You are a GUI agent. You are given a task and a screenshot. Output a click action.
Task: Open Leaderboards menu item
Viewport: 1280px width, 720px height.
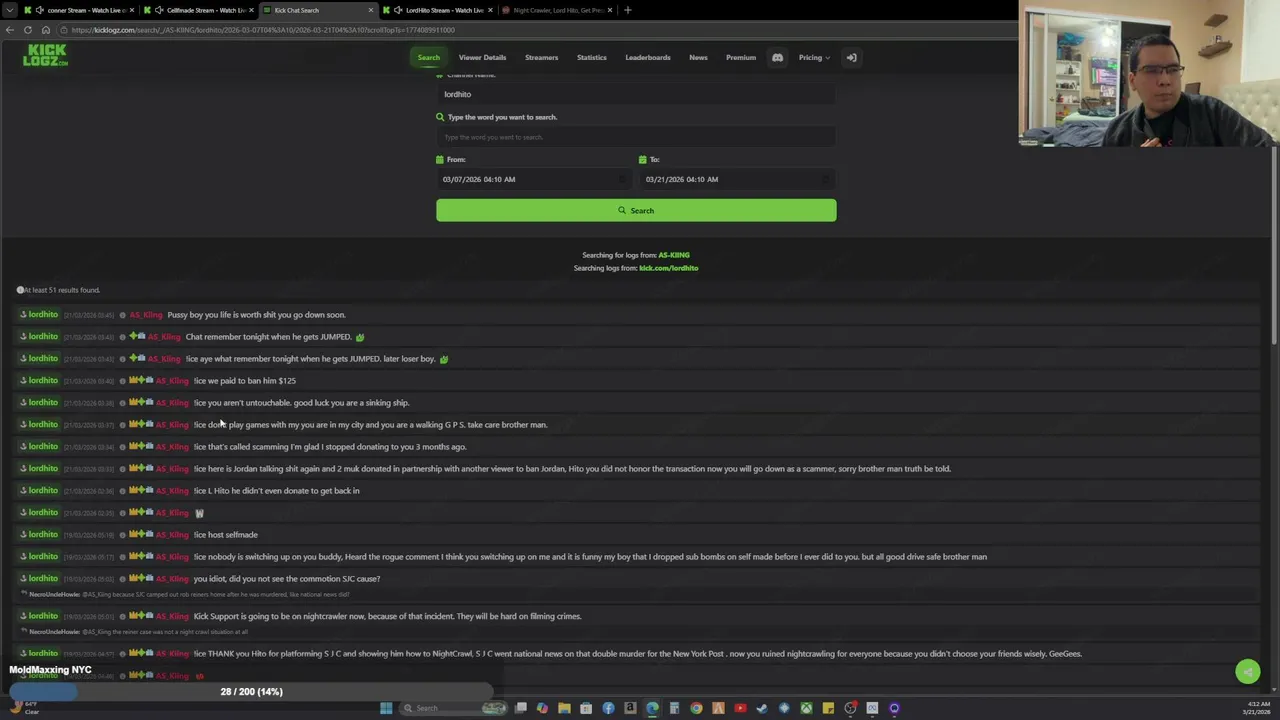coord(648,57)
